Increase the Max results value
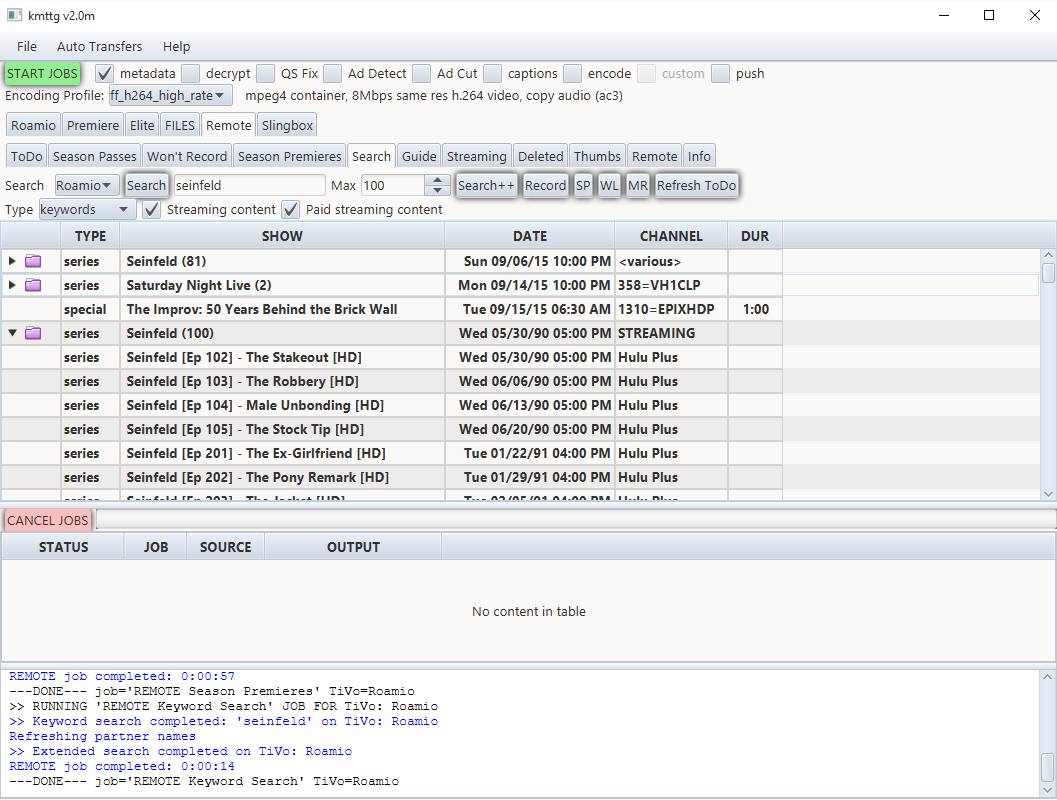1057x800 pixels. coord(437,180)
